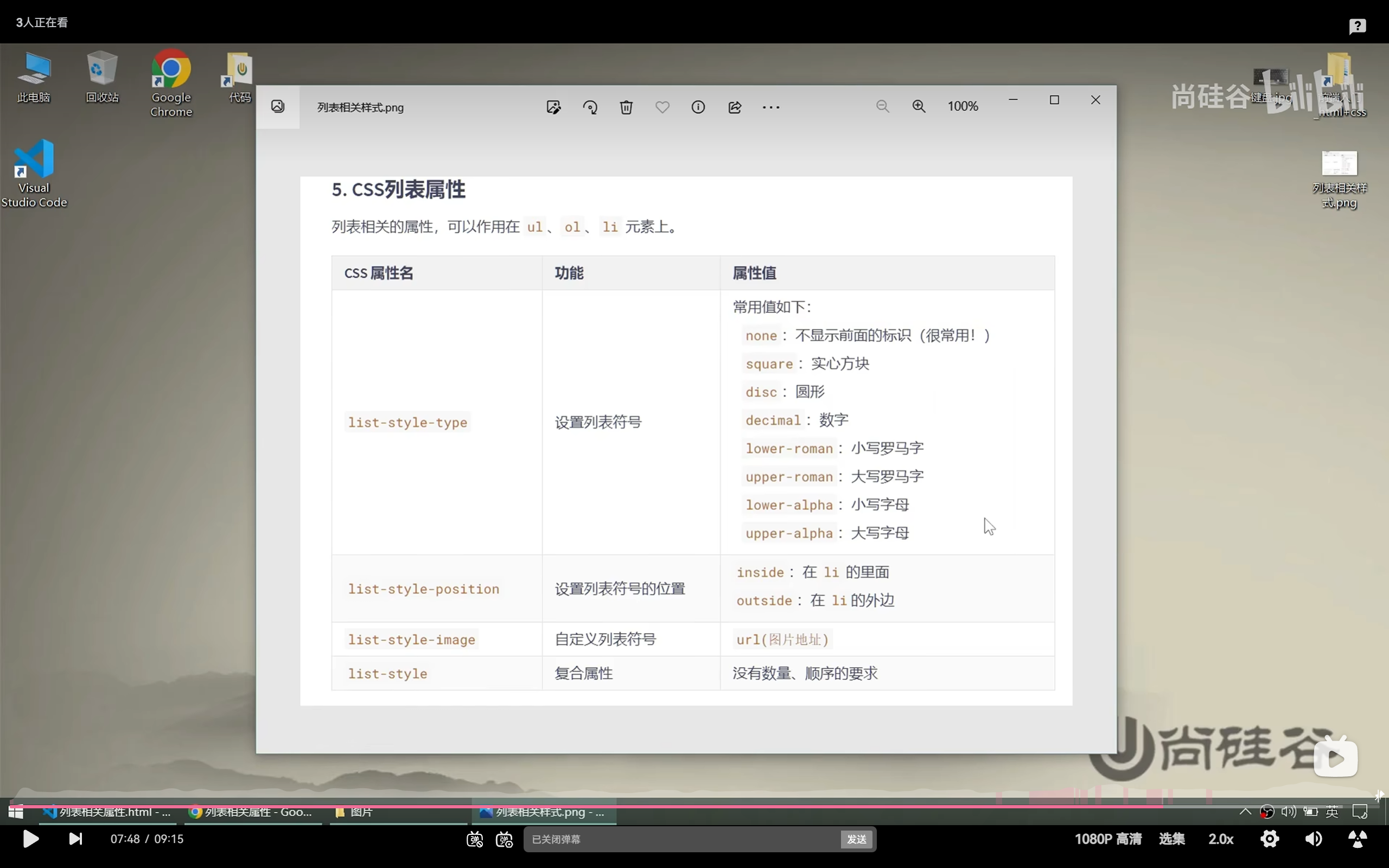Skip to the next video
1389x868 pixels.
(x=76, y=839)
